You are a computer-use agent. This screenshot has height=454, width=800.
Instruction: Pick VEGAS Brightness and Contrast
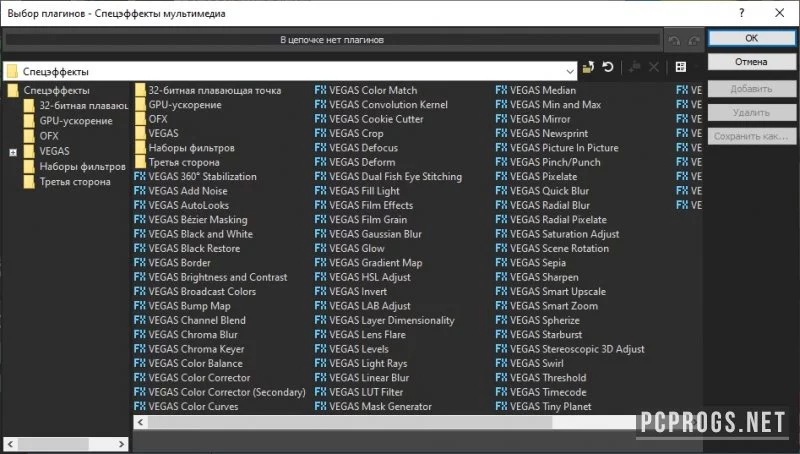[x=211, y=277]
